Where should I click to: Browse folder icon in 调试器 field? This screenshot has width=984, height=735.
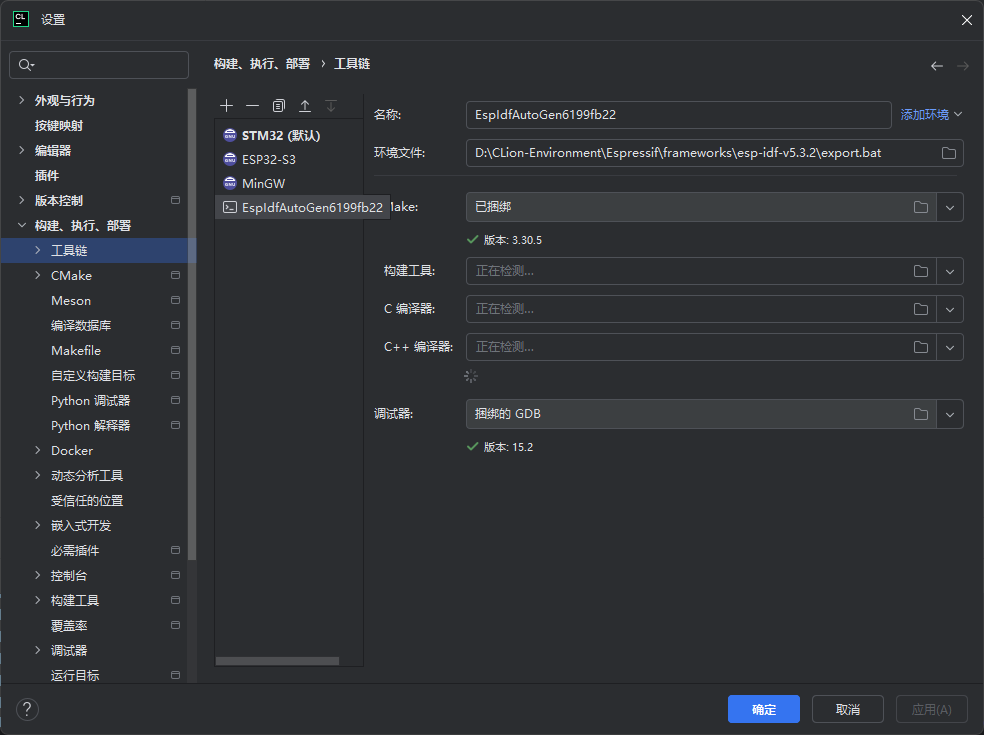(921, 414)
